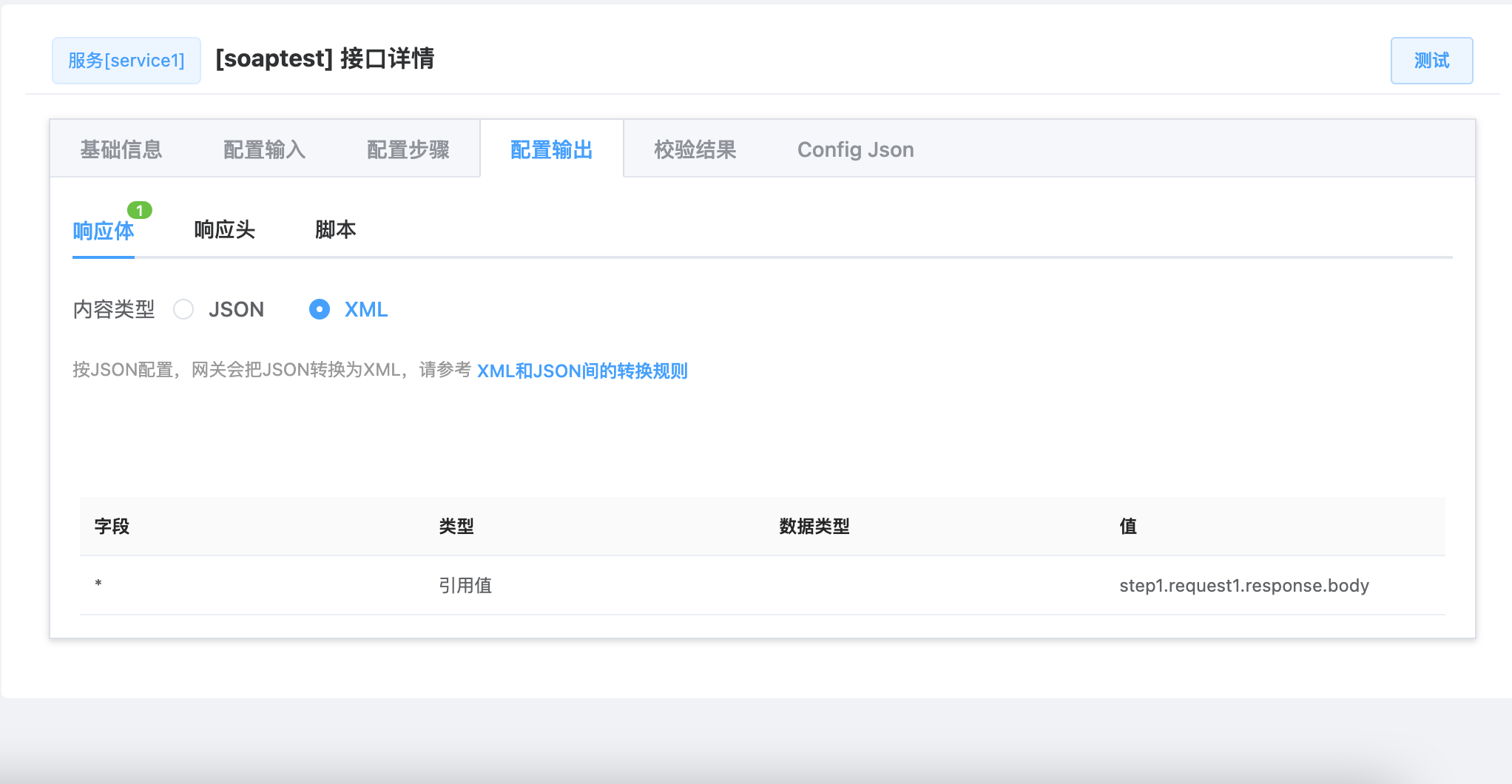Switch to the 配置输入 tab

[264, 149]
